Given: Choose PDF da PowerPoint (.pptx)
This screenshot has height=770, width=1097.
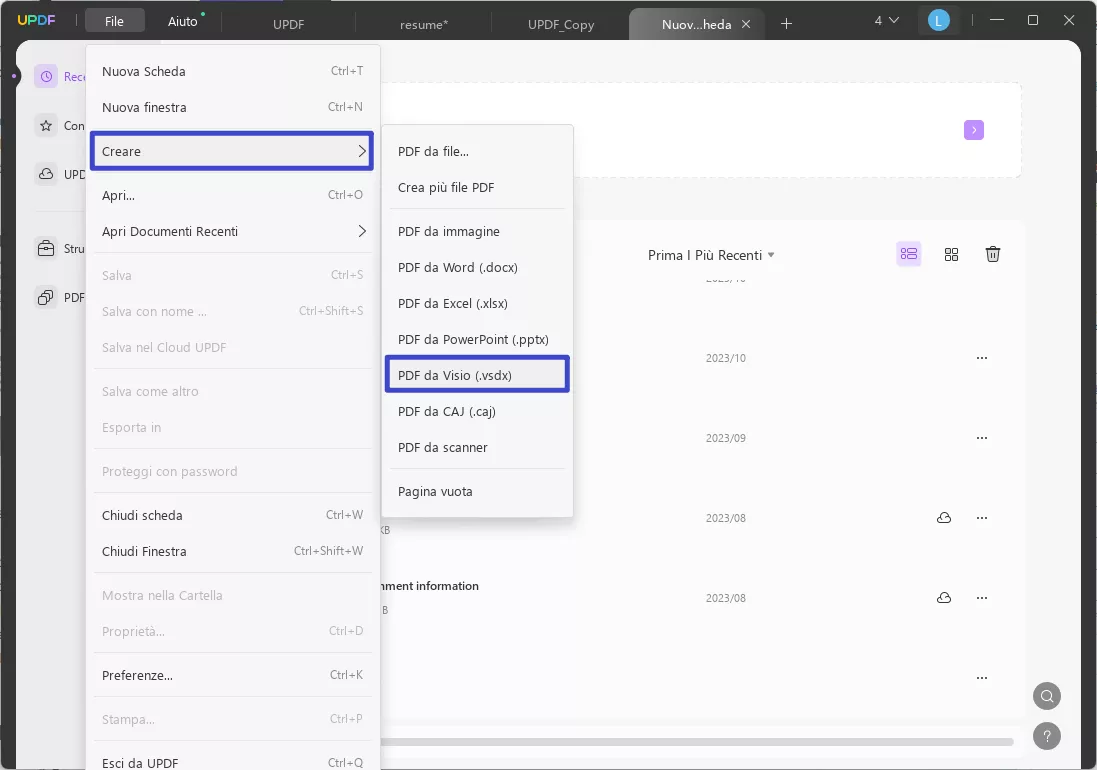Looking at the screenshot, I should [477, 339].
